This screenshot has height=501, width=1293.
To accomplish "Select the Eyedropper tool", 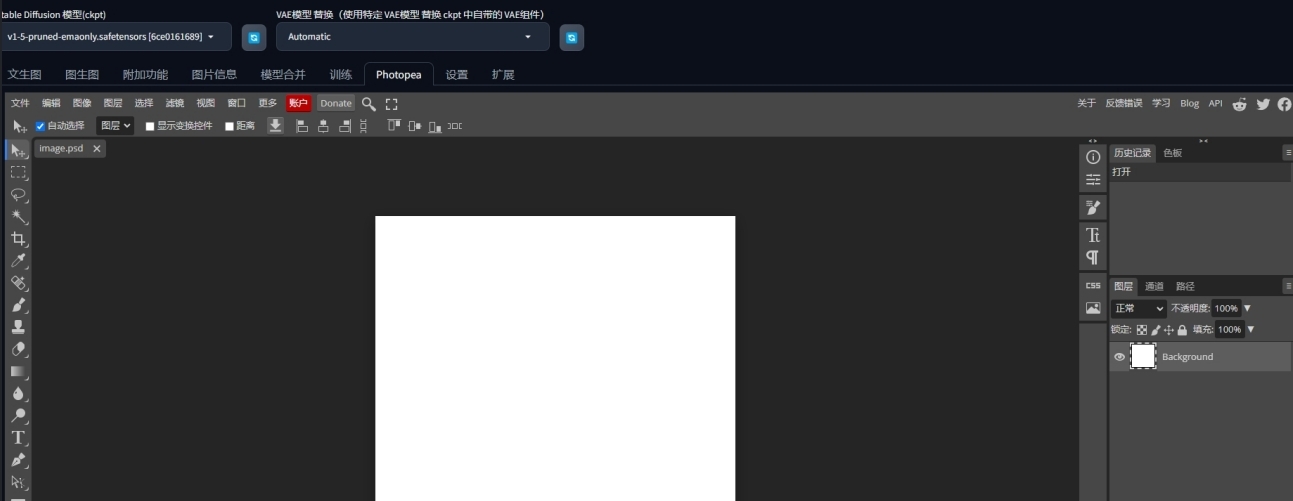I will (19, 261).
